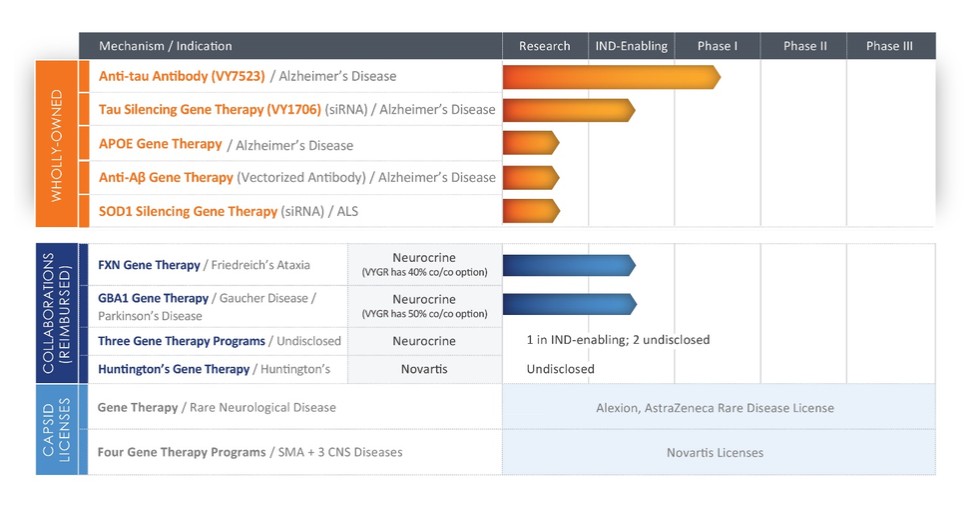Image resolution: width=972 pixels, height=505 pixels.
Task: Click Anti-Aβ Gene Therapy program title
Action: [166, 178]
